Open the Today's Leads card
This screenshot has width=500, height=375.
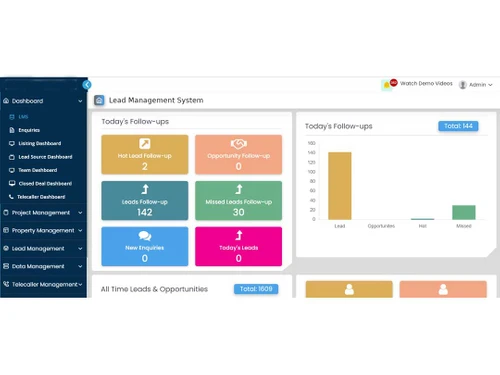(x=239, y=246)
